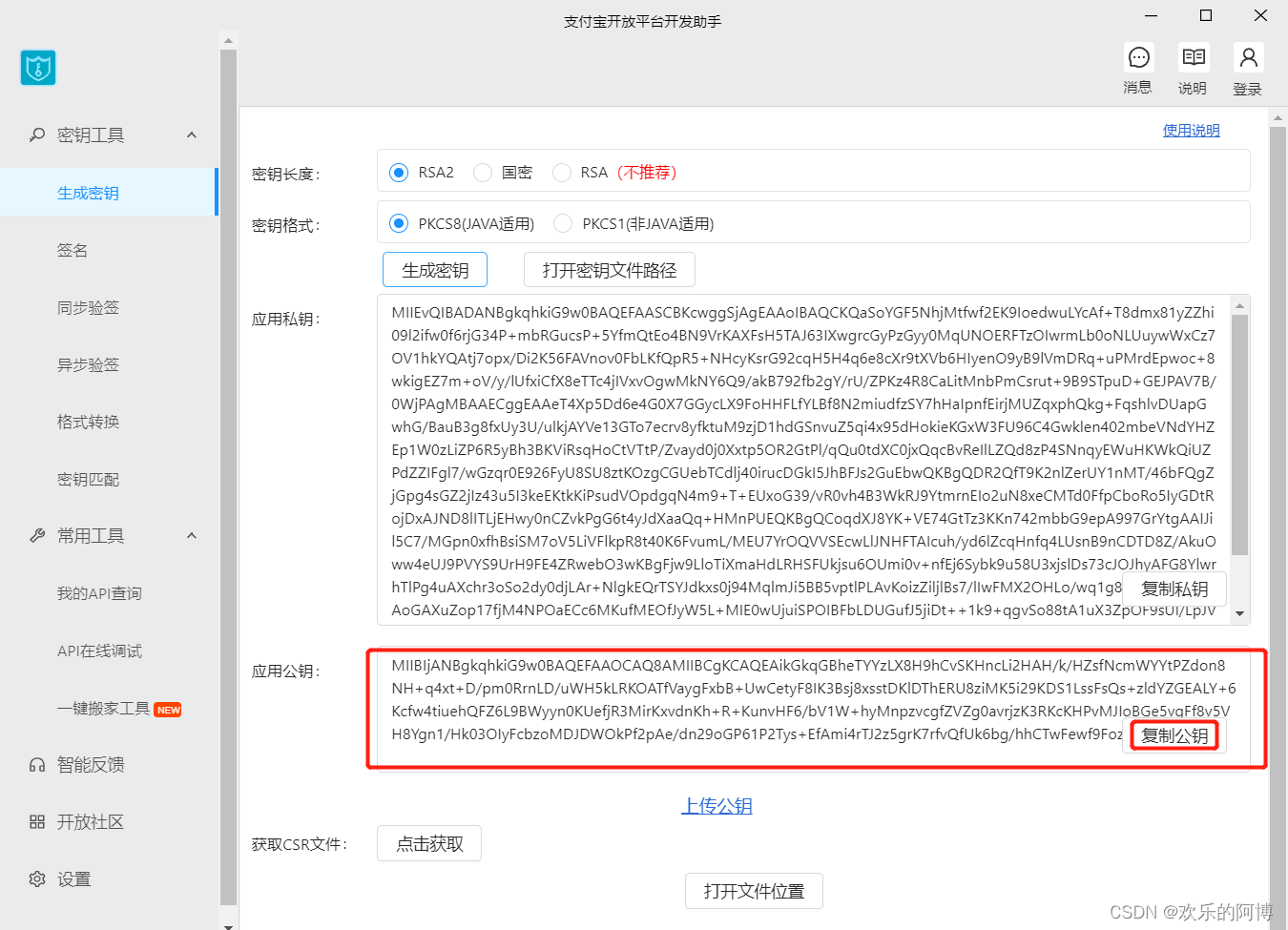Image resolution: width=1288 pixels, height=930 pixels.
Task: Copy the private key with 复制私钥
Action: (x=1174, y=589)
